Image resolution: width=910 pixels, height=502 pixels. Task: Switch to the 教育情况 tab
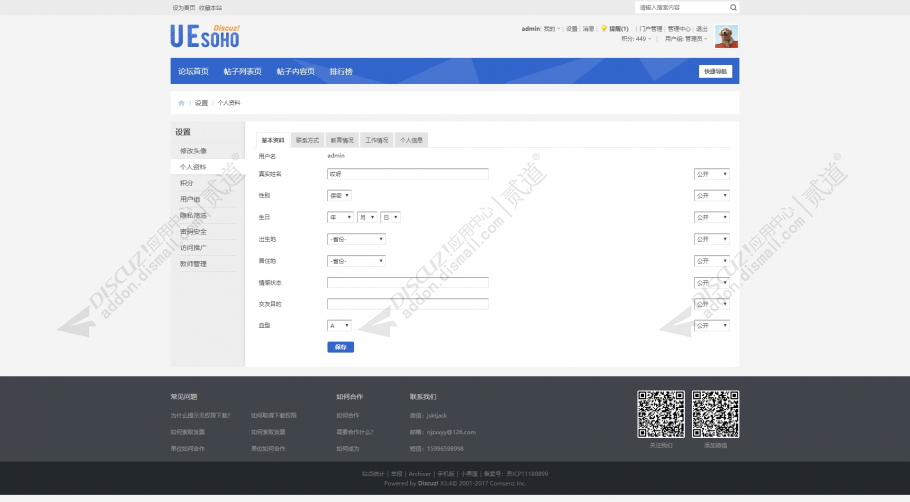(x=342, y=140)
